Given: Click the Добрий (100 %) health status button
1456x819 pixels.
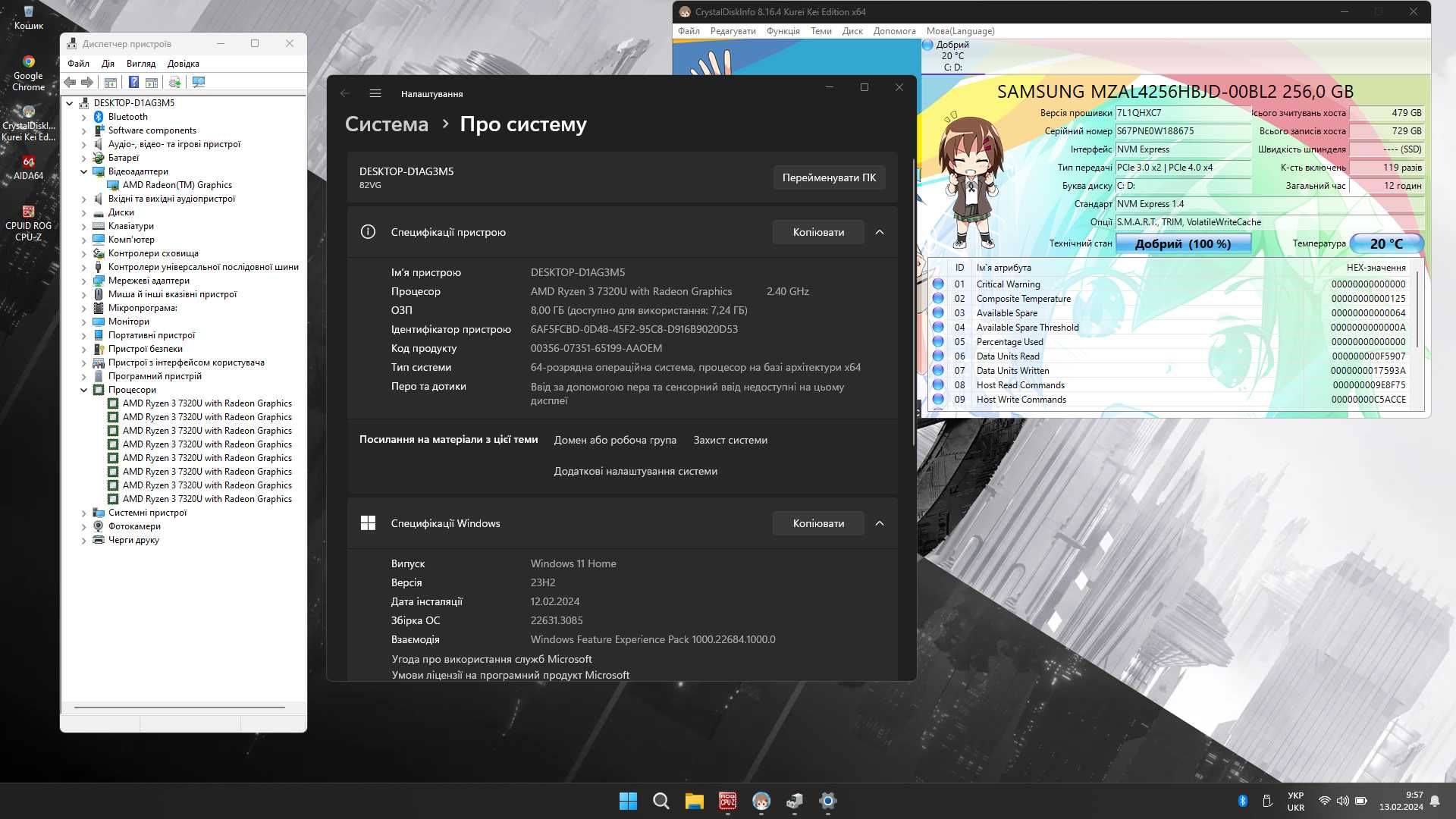Looking at the screenshot, I should click(1183, 243).
